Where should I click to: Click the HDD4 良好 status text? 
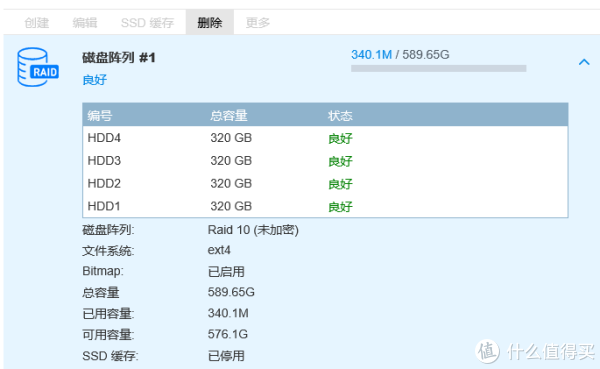(x=340, y=138)
